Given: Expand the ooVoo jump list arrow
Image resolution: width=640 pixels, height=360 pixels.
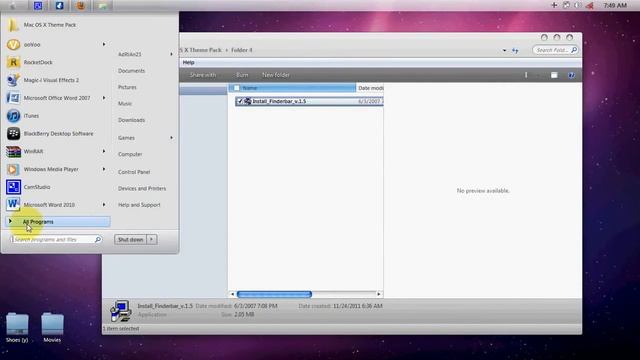Looking at the screenshot, I should [104, 44].
